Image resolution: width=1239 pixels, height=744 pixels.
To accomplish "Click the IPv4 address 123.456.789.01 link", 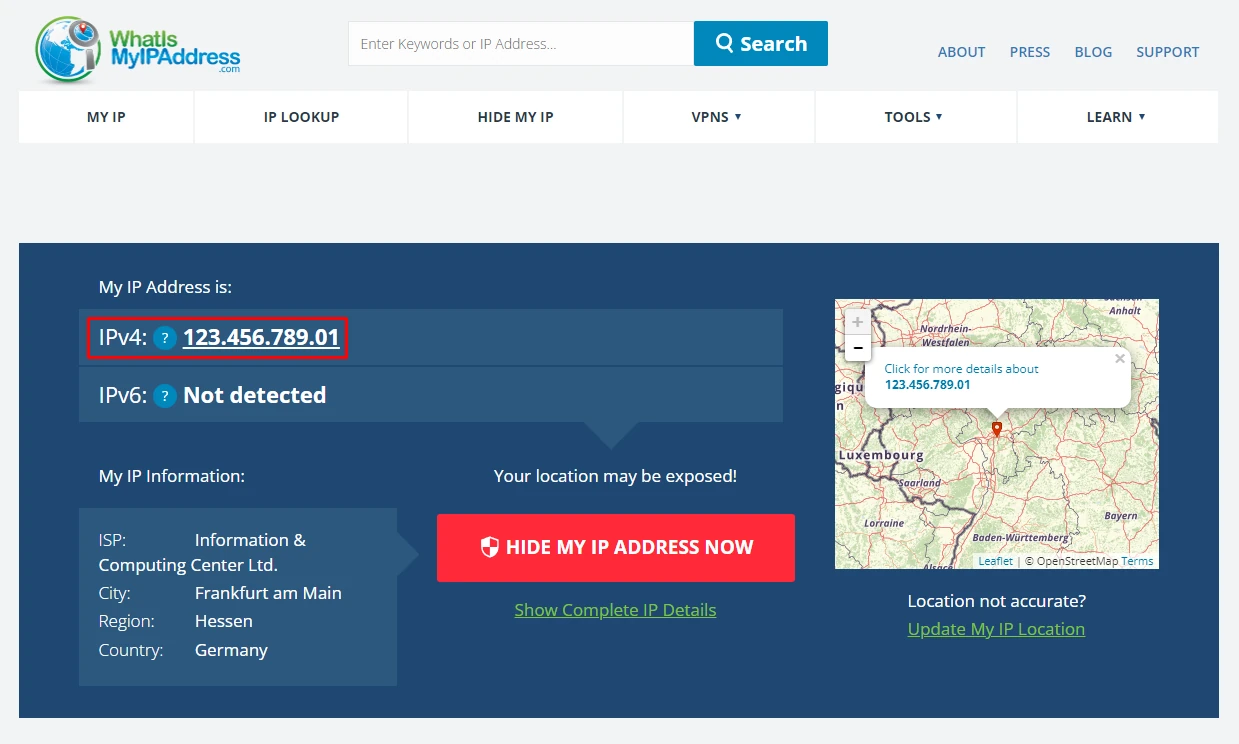I will [261, 338].
